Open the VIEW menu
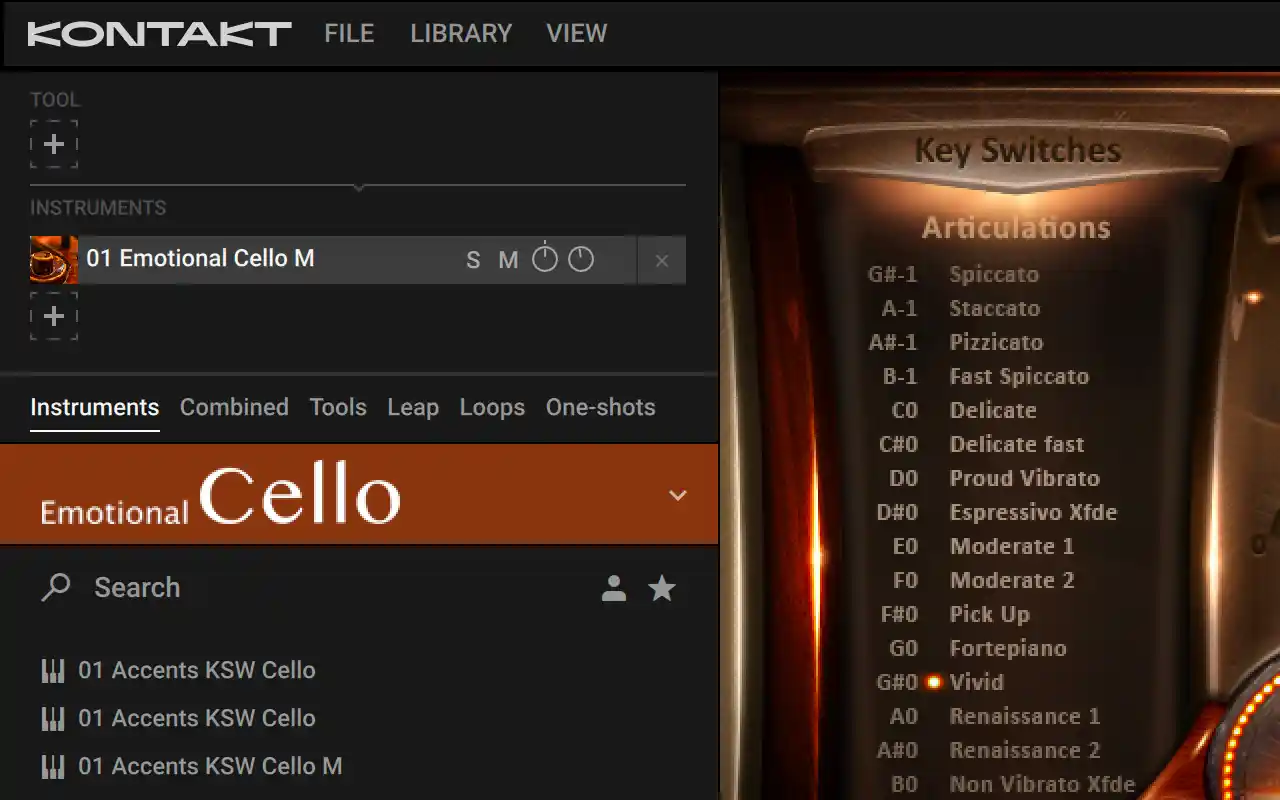Screen dimensions: 1280x800 (577, 33)
